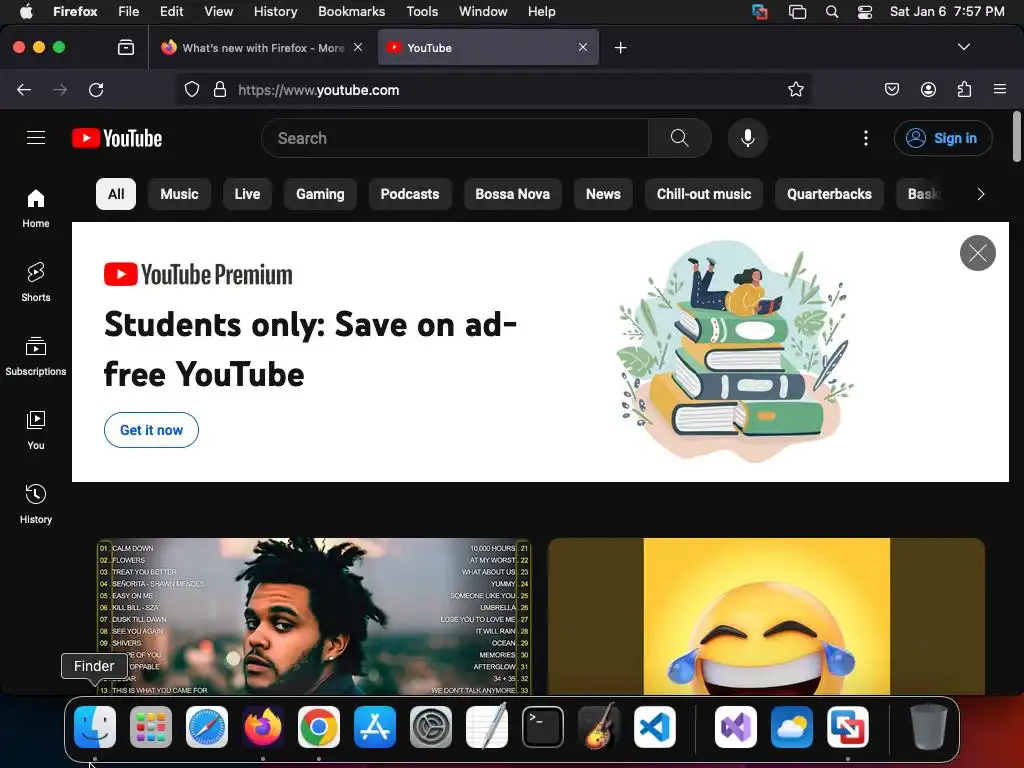1024x768 pixels.
Task: Save page to Pocket
Action: 891,89
